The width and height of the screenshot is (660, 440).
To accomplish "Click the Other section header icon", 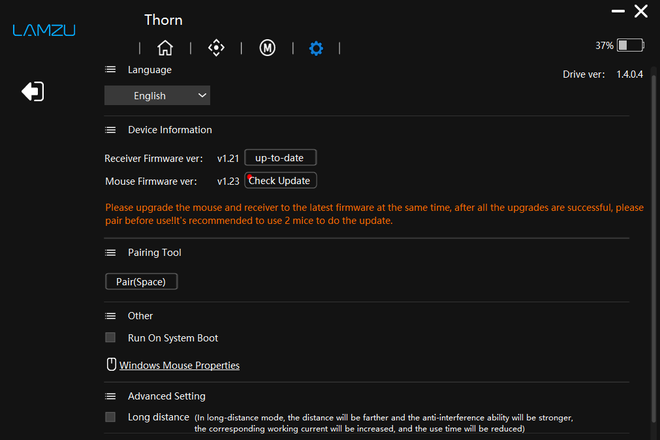I will [x=111, y=316].
